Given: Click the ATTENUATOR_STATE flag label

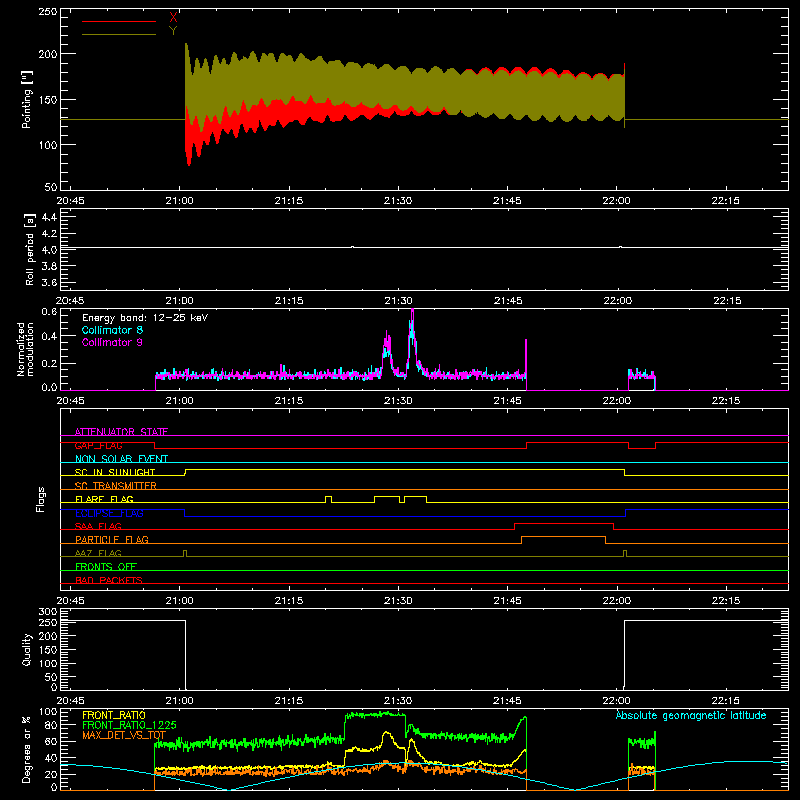Looking at the screenshot, I should pyautogui.click(x=121, y=432).
